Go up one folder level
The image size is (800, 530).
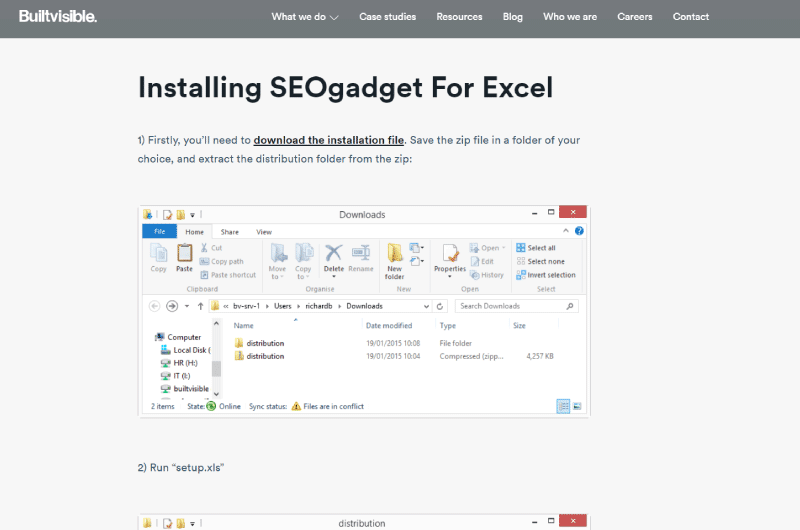(201, 306)
